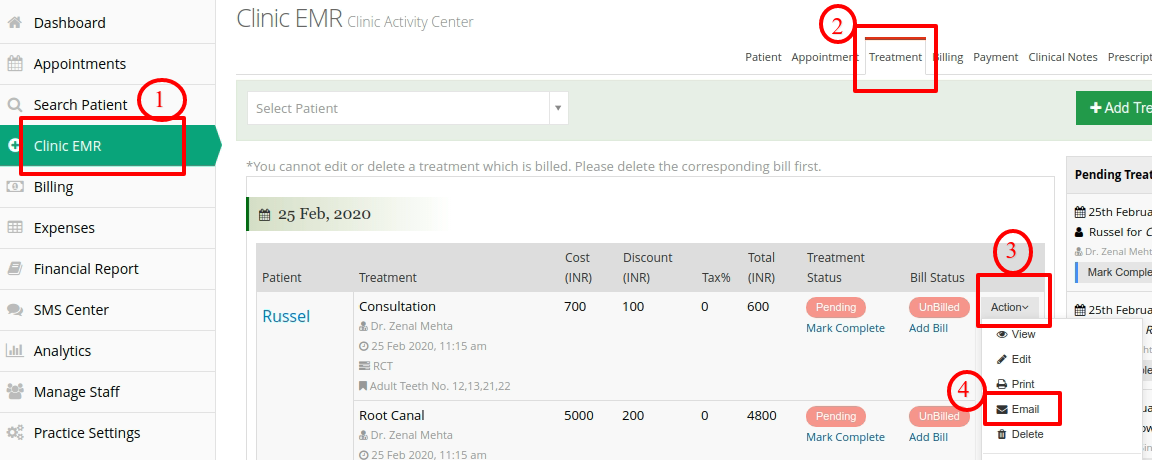1152x460 pixels.
Task: Select the Billing money icon in sidebar
Action: (15, 187)
